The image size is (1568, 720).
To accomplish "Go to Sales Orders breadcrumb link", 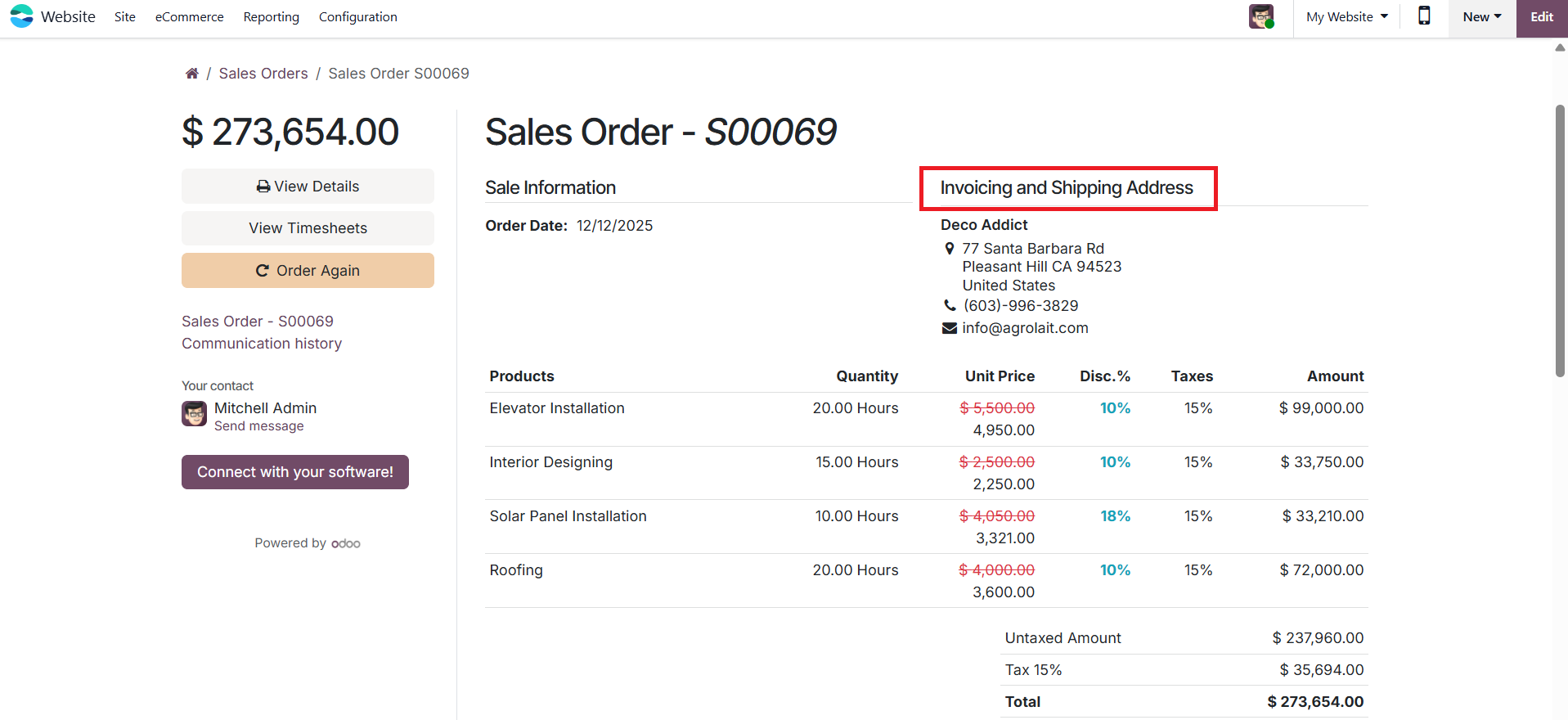I will 263,74.
